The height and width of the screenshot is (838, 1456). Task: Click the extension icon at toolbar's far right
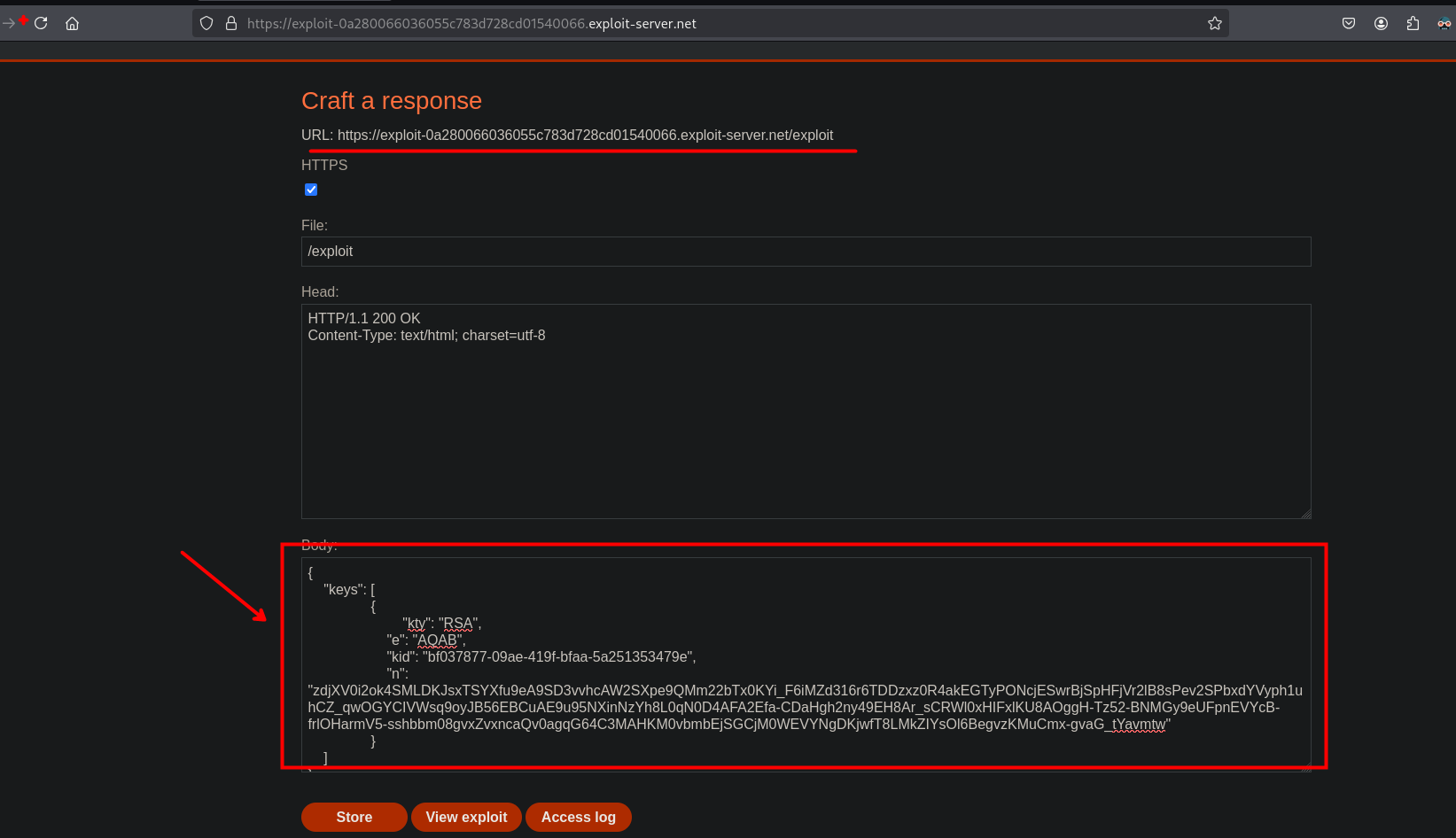(1444, 23)
